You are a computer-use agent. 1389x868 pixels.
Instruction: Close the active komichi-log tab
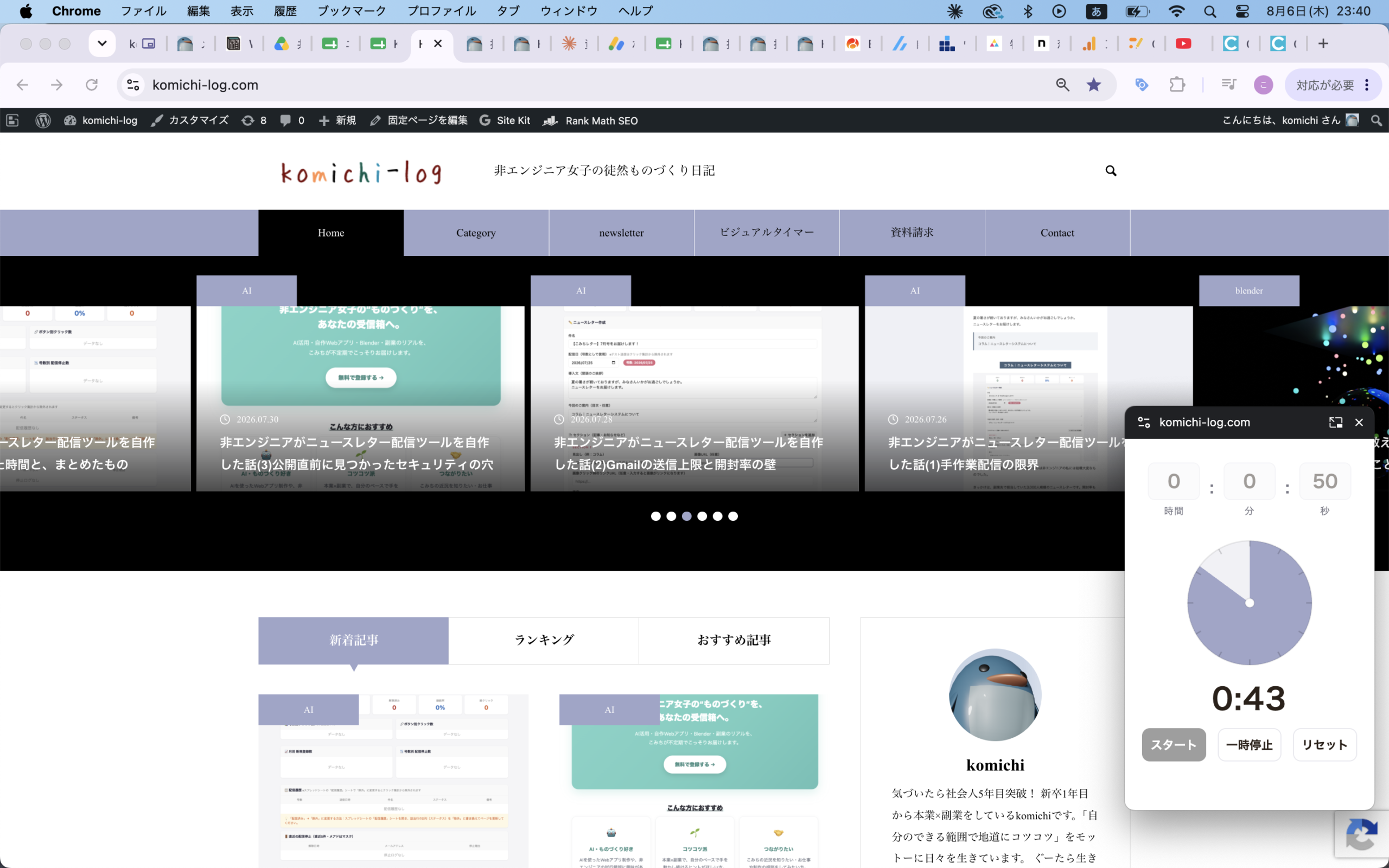coord(438,43)
